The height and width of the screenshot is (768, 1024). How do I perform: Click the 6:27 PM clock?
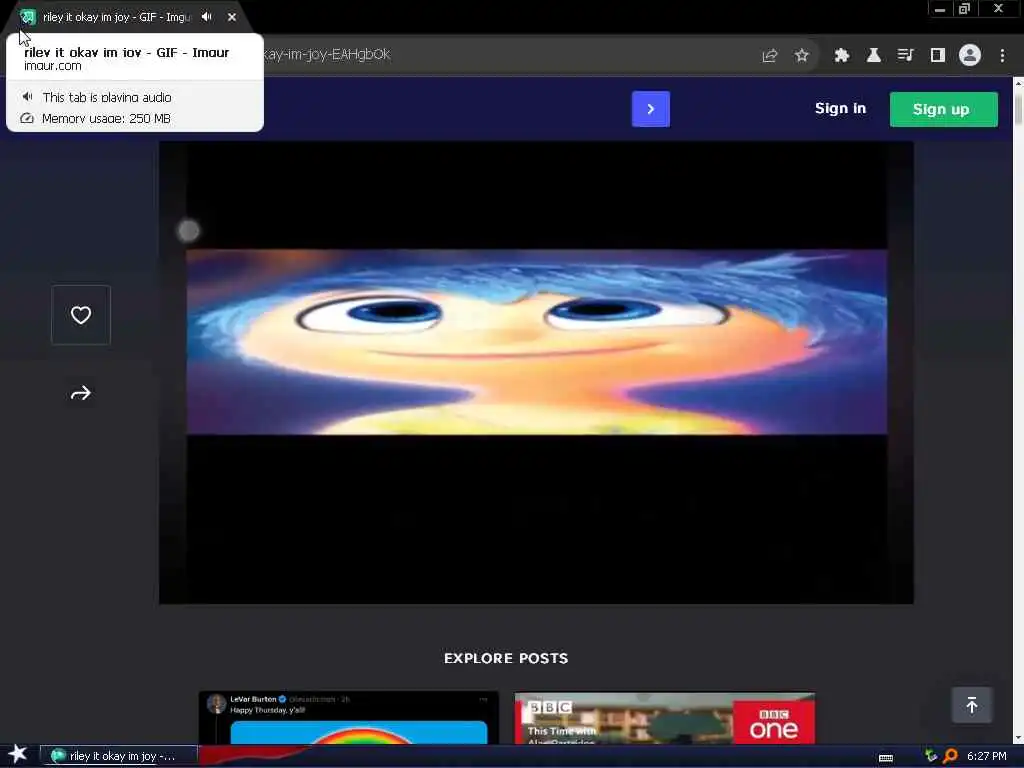[986, 756]
